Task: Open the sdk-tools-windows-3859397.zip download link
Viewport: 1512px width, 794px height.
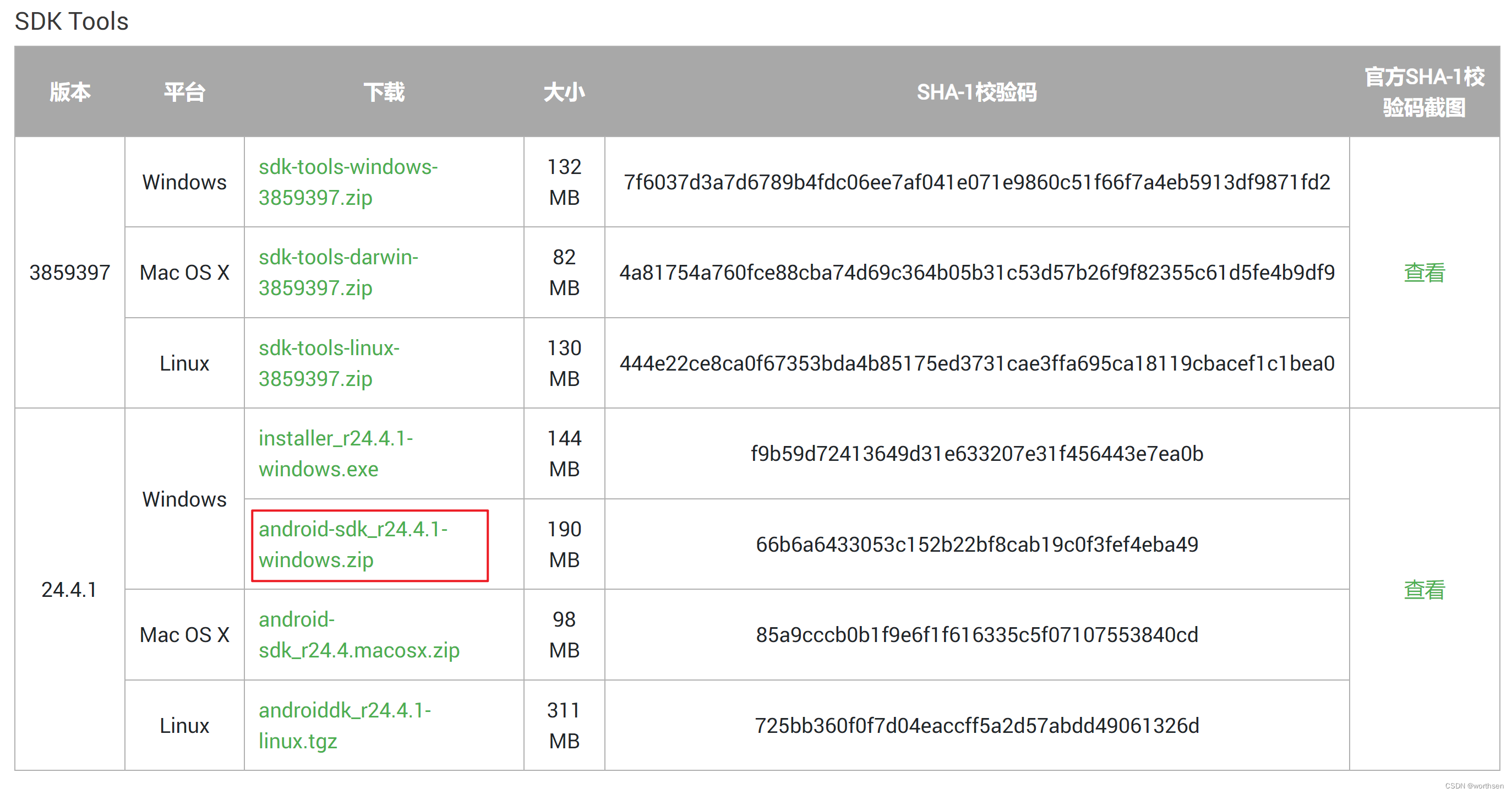Action: (348, 182)
